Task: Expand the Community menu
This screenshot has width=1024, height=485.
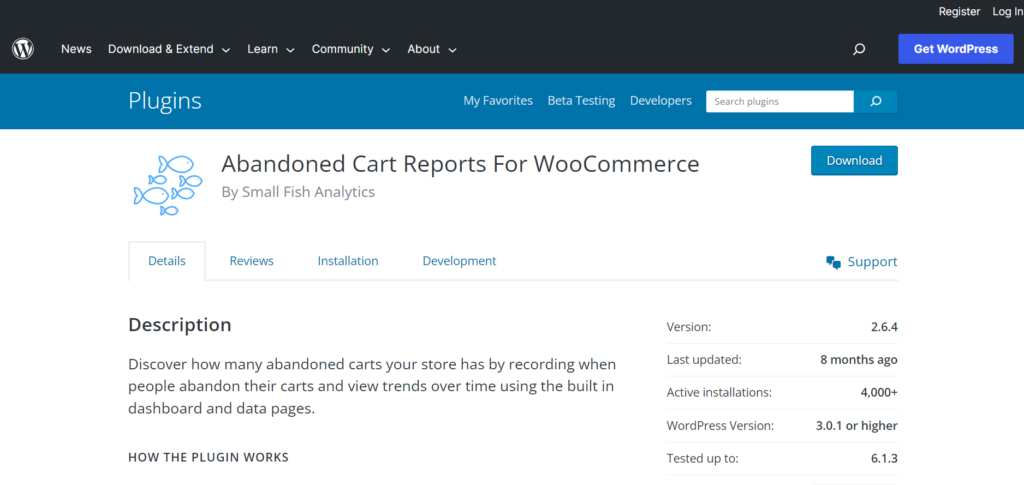Action: 351,49
